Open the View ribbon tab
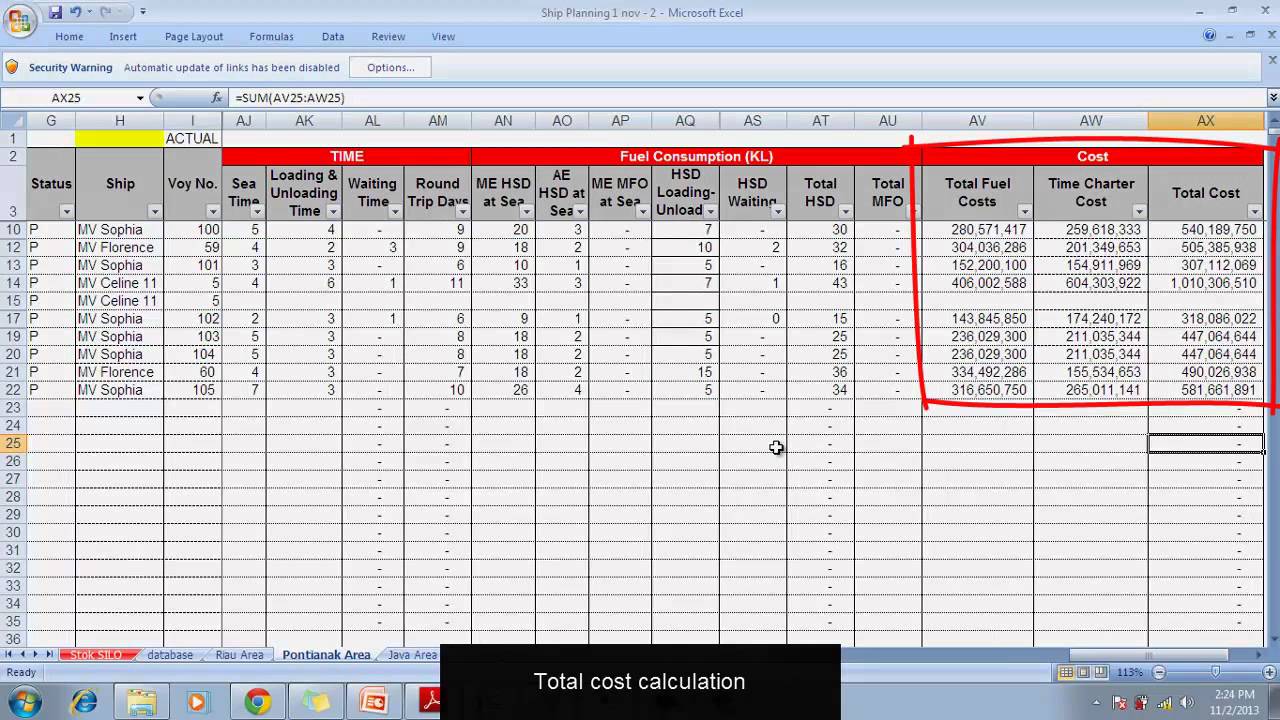The image size is (1280, 720). tap(443, 37)
